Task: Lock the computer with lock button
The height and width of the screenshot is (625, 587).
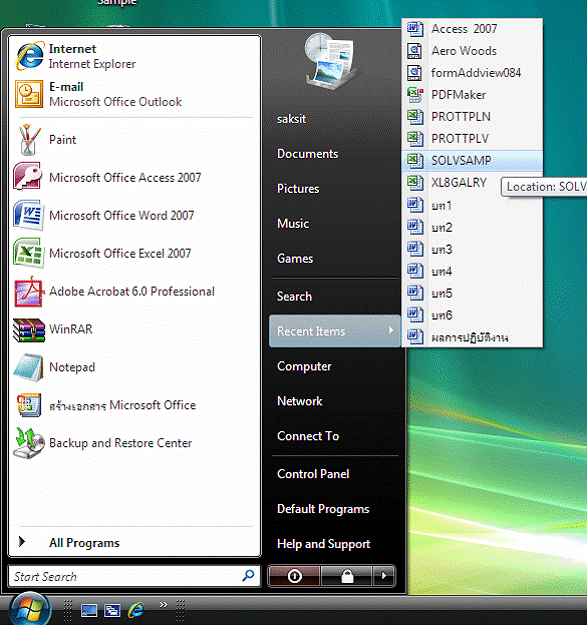Action: point(347,576)
